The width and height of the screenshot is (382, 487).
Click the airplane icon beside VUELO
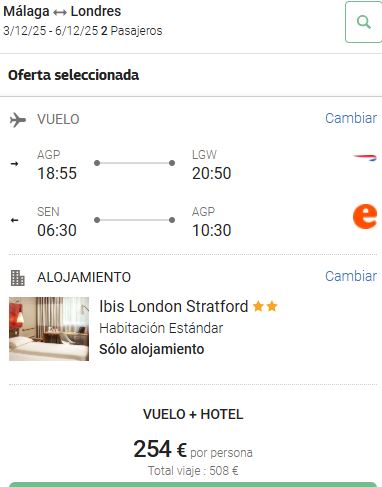tap(18, 120)
